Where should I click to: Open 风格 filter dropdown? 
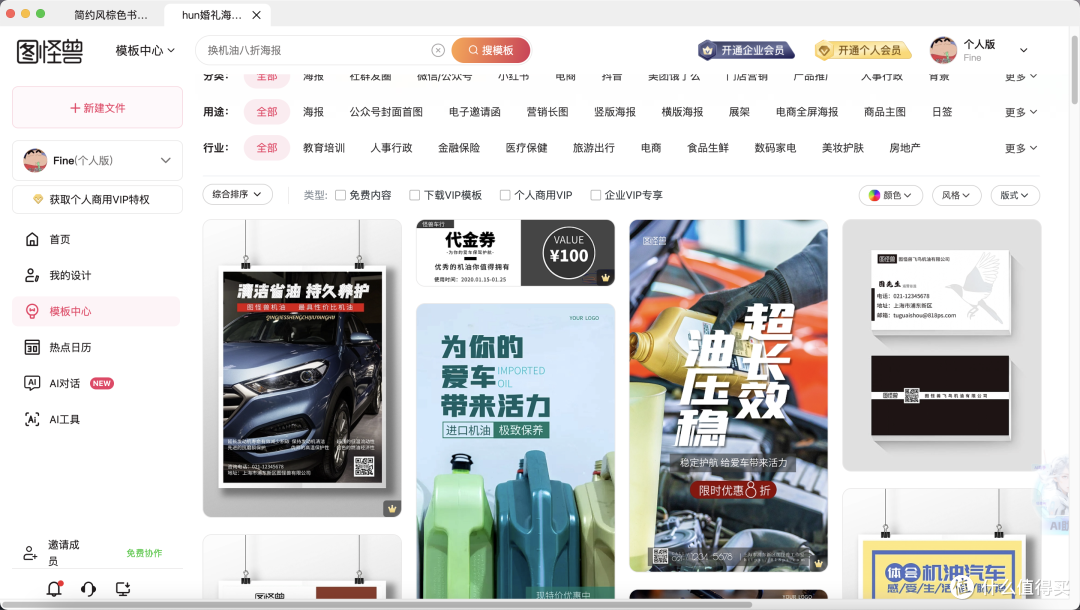pos(956,196)
